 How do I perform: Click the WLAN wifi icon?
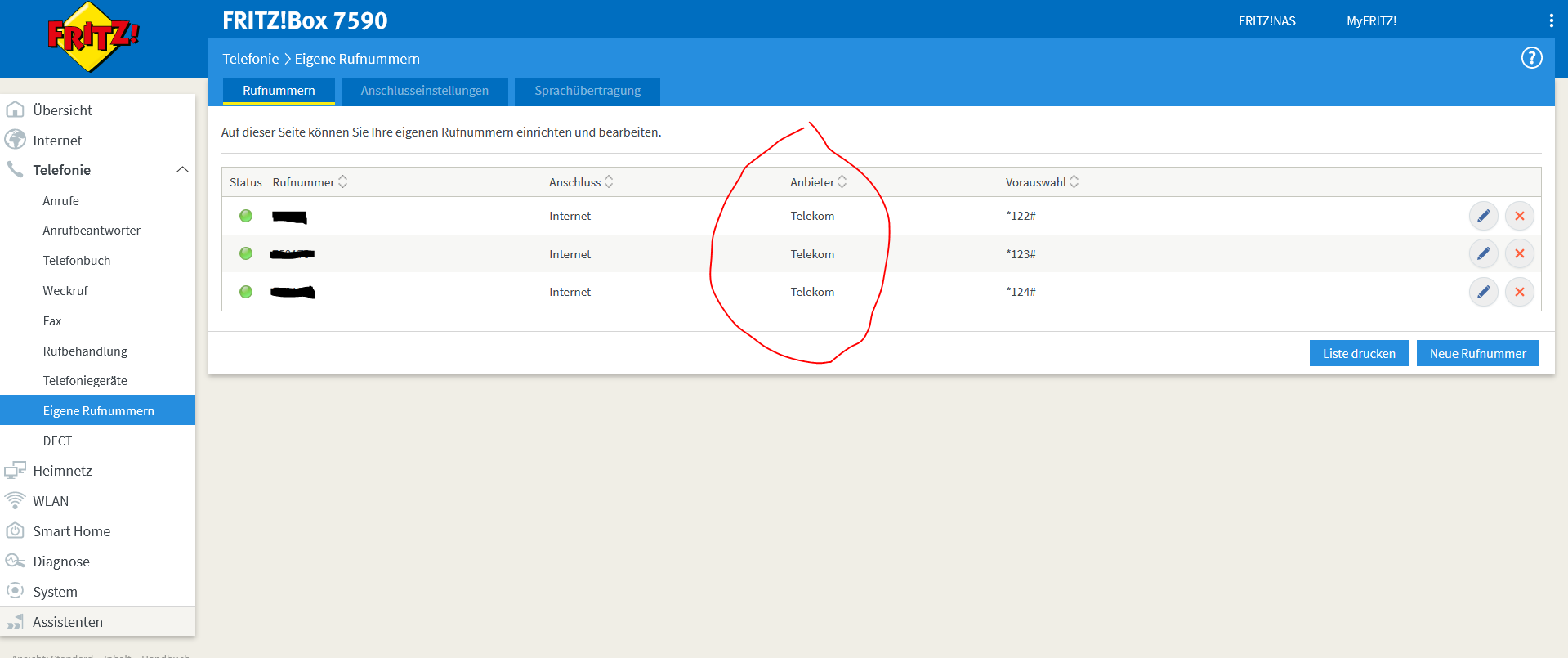[x=15, y=500]
